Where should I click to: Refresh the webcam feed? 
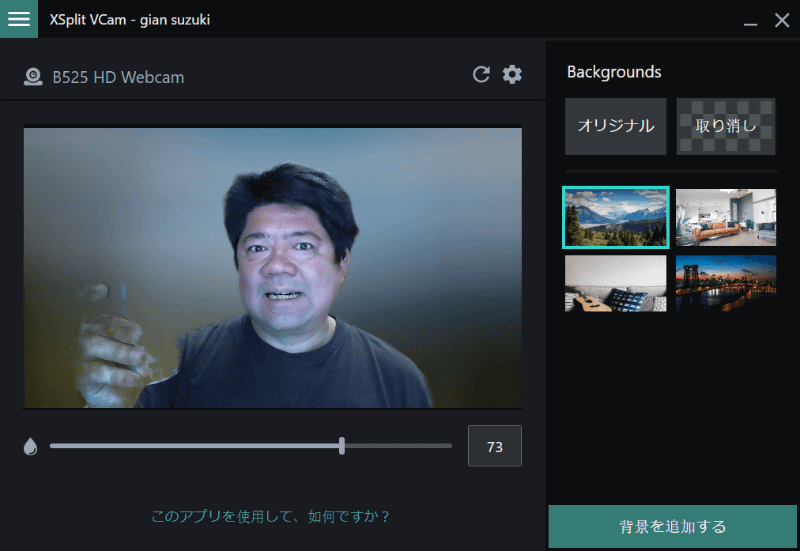pos(481,74)
